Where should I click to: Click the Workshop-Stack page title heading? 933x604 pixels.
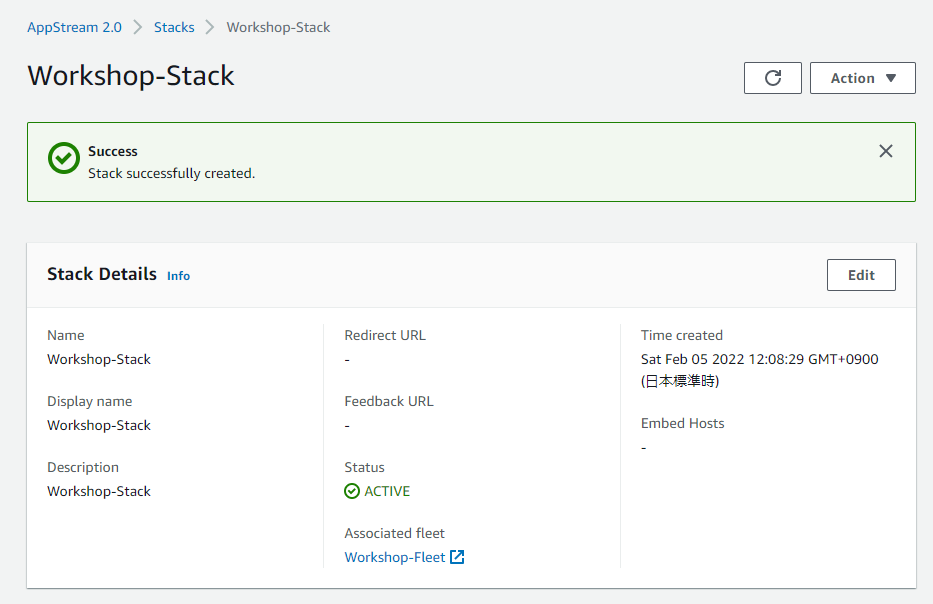(131, 76)
